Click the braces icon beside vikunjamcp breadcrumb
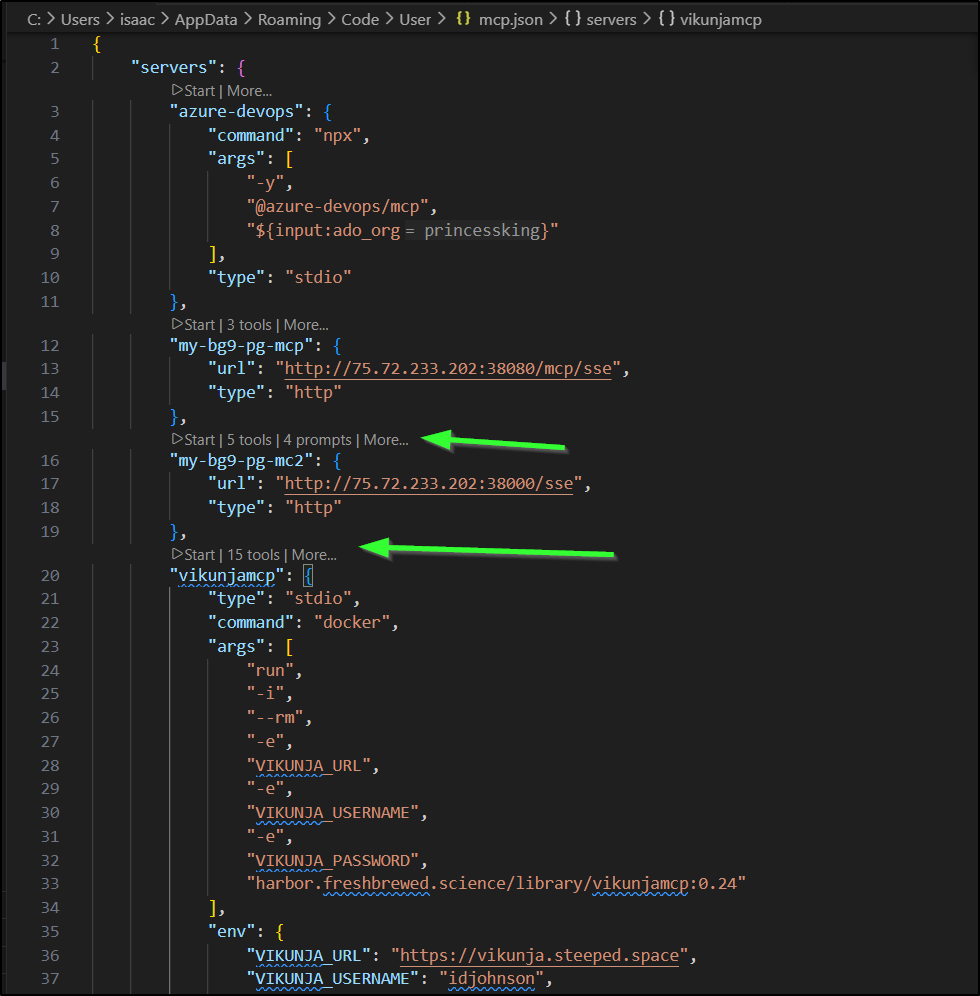Screen dimensions: 980x996 (666, 19)
